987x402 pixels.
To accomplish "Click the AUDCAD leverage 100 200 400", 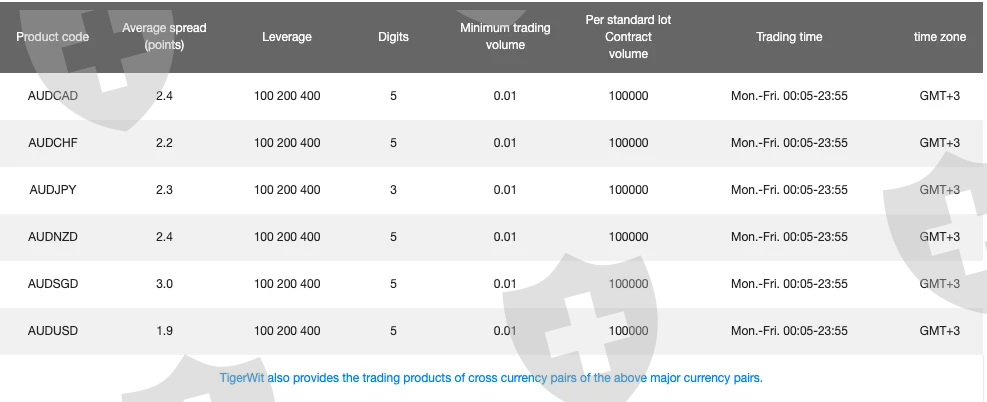I will (x=287, y=96).
